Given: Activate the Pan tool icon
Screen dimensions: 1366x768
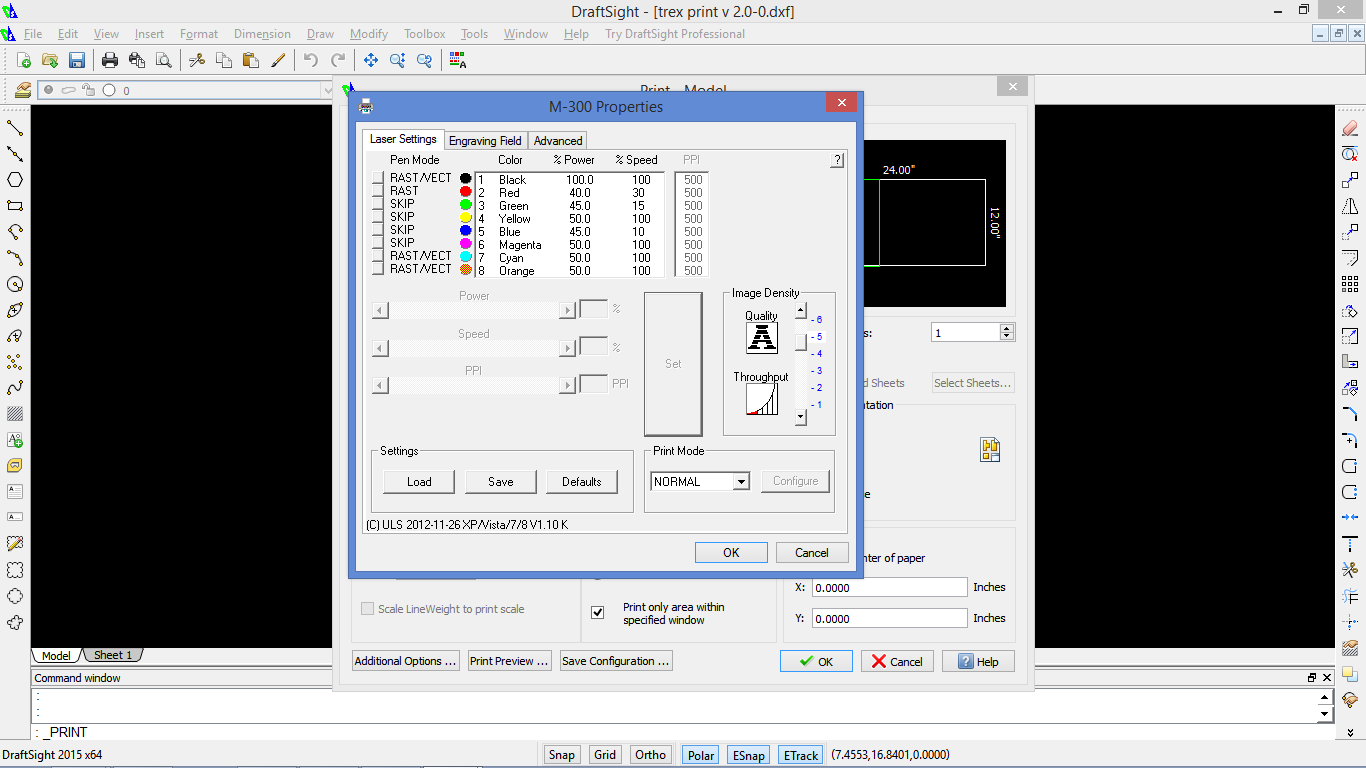Looking at the screenshot, I should click(371, 60).
